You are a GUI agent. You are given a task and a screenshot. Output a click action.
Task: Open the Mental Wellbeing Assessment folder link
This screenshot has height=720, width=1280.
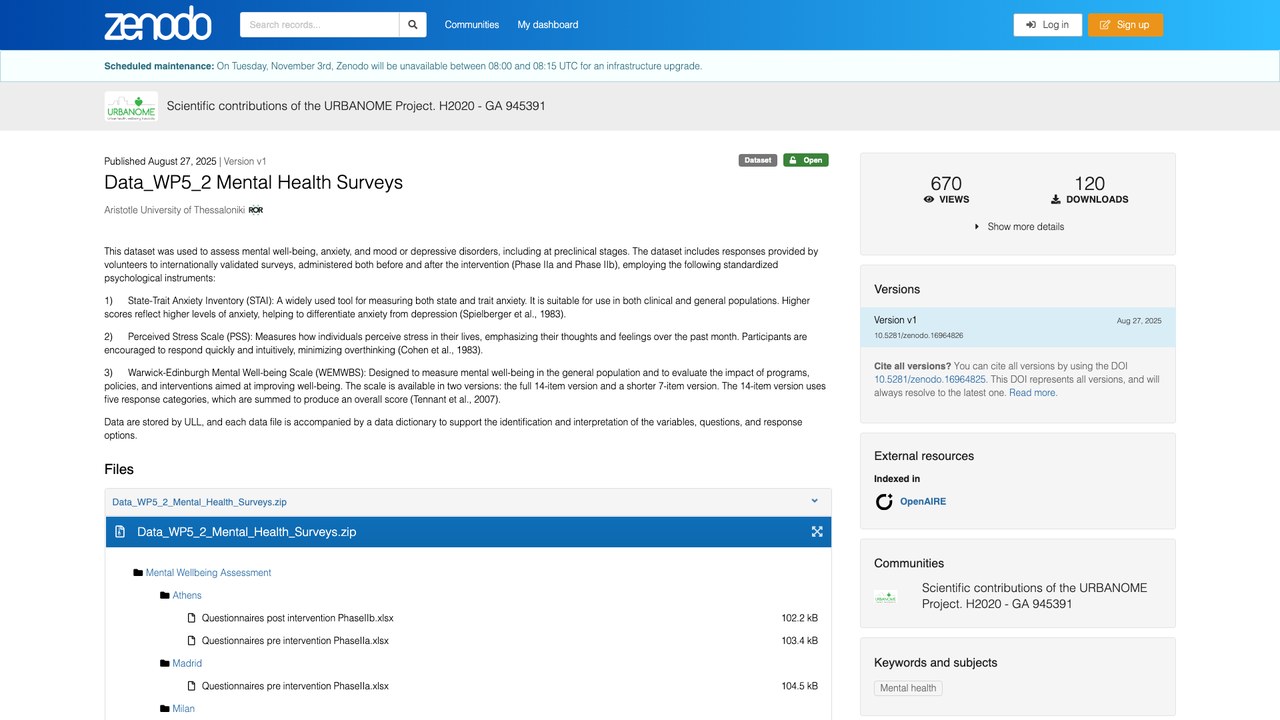(208, 573)
